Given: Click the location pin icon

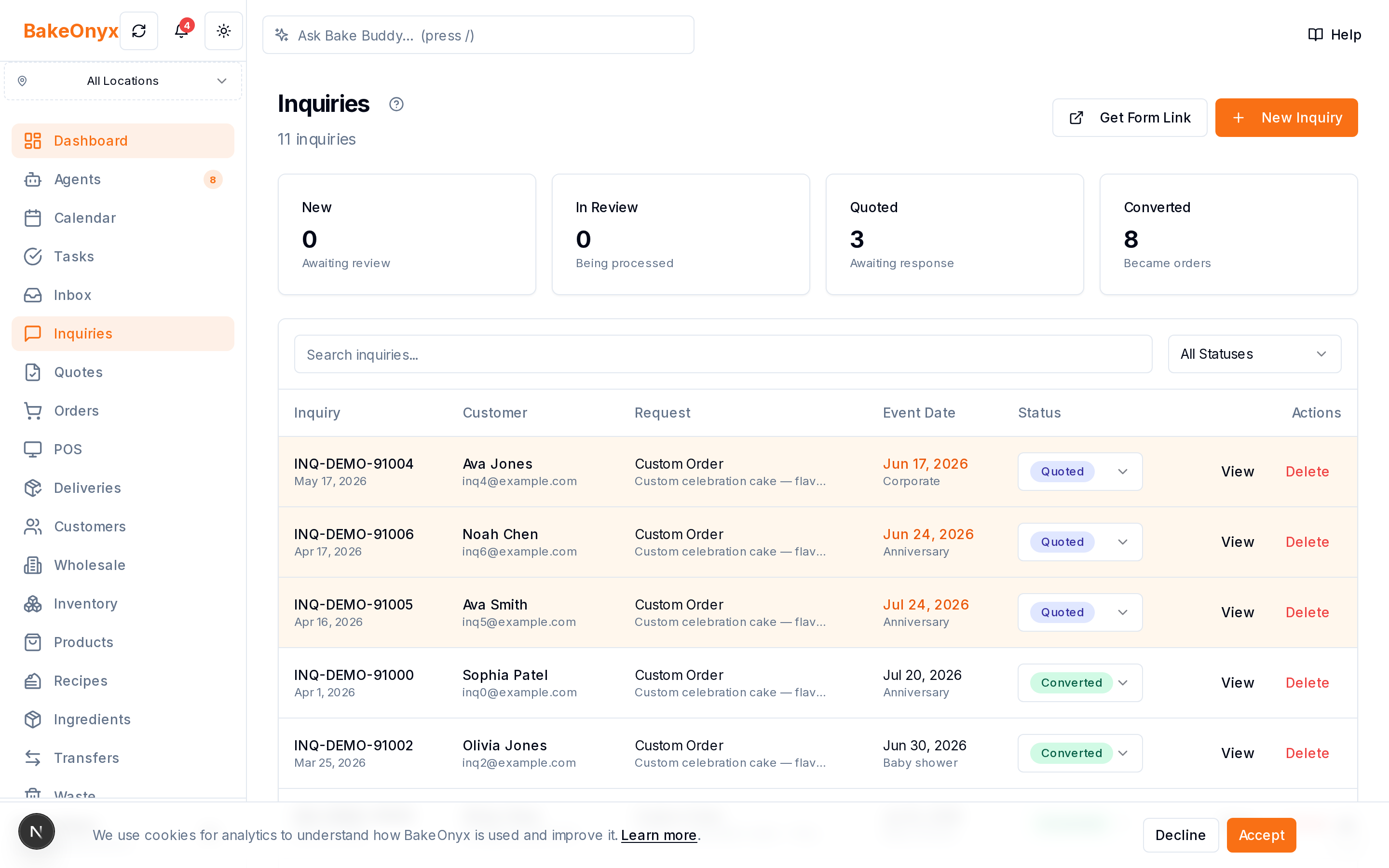Looking at the screenshot, I should coord(22,81).
